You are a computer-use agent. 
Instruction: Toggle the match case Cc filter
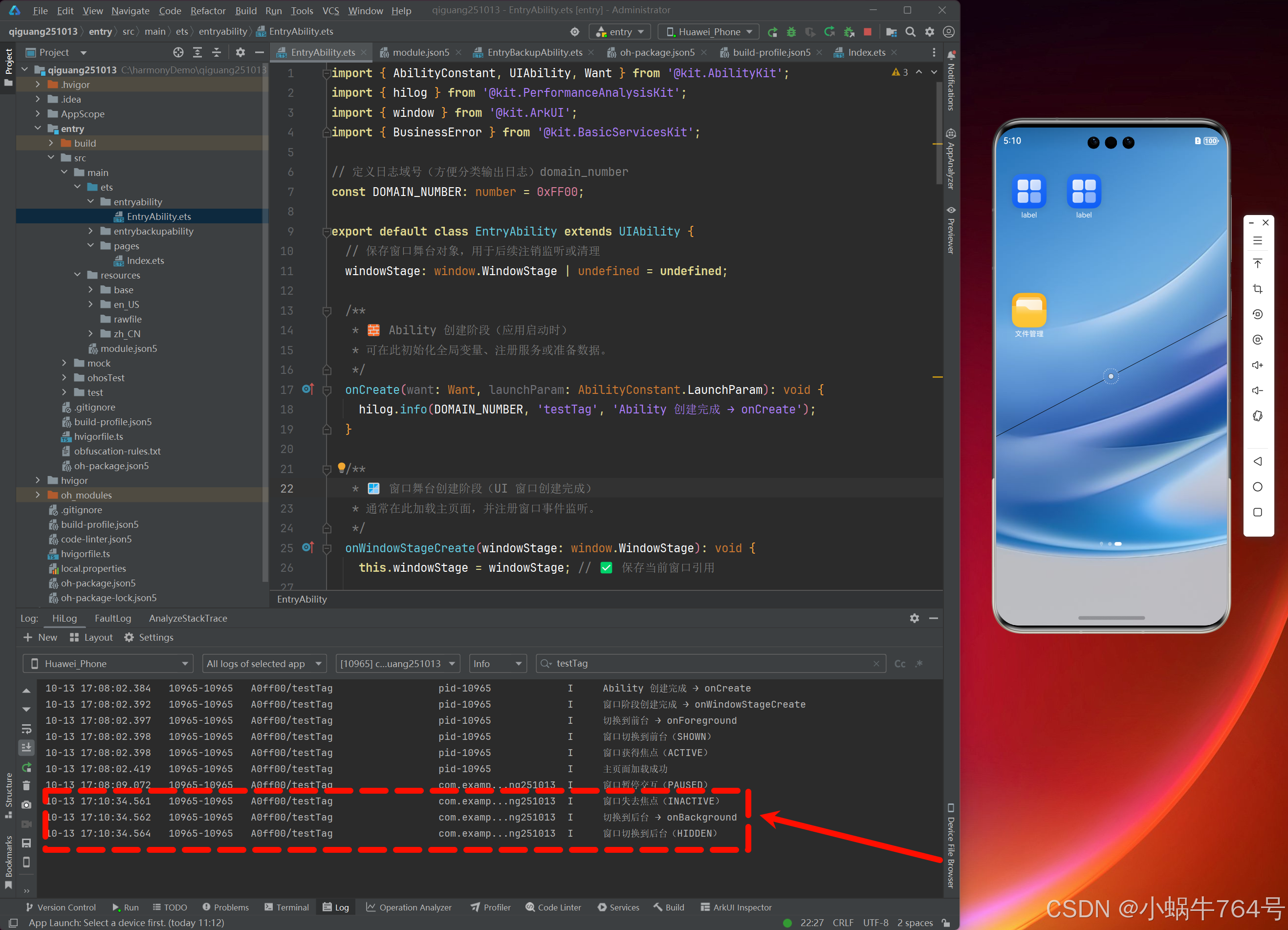pyautogui.click(x=899, y=664)
